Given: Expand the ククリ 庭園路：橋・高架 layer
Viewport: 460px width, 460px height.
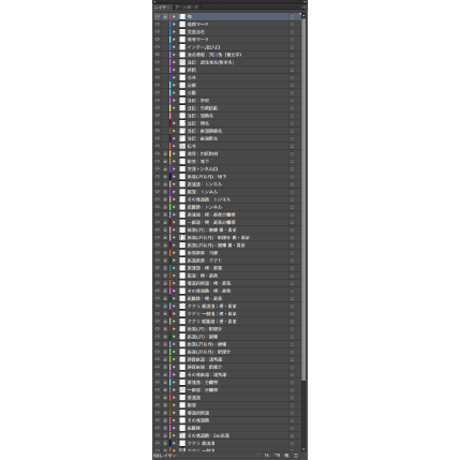Looking at the screenshot, I should (174, 321).
